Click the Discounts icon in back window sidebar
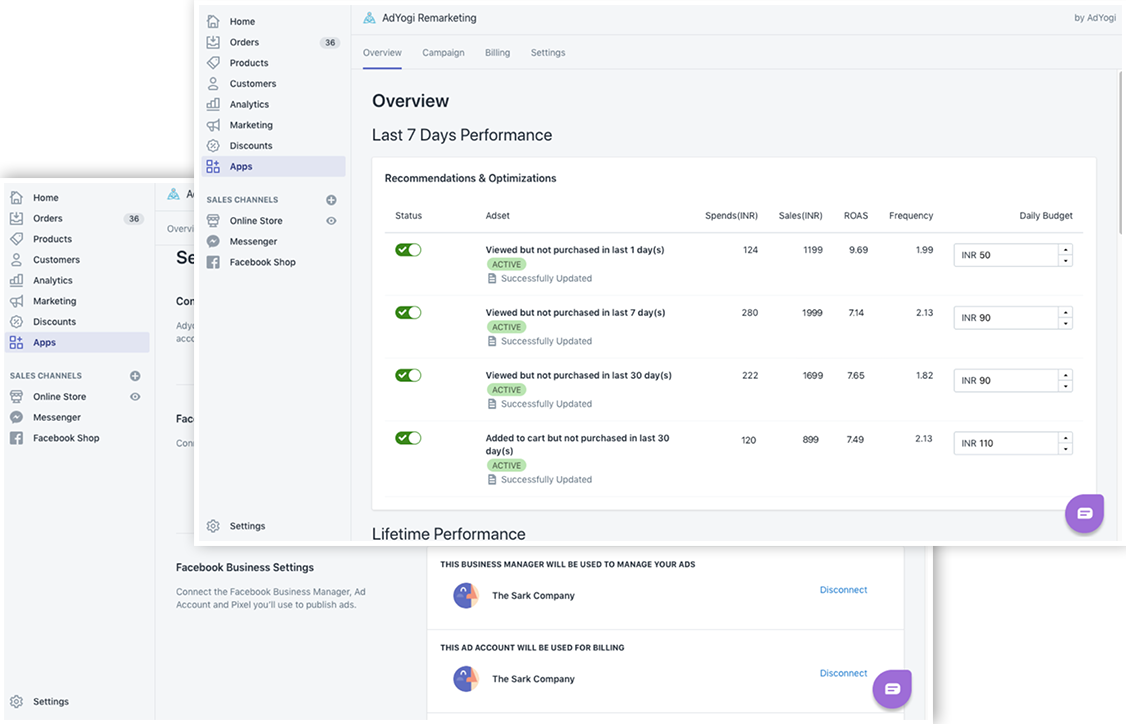 (x=17, y=322)
